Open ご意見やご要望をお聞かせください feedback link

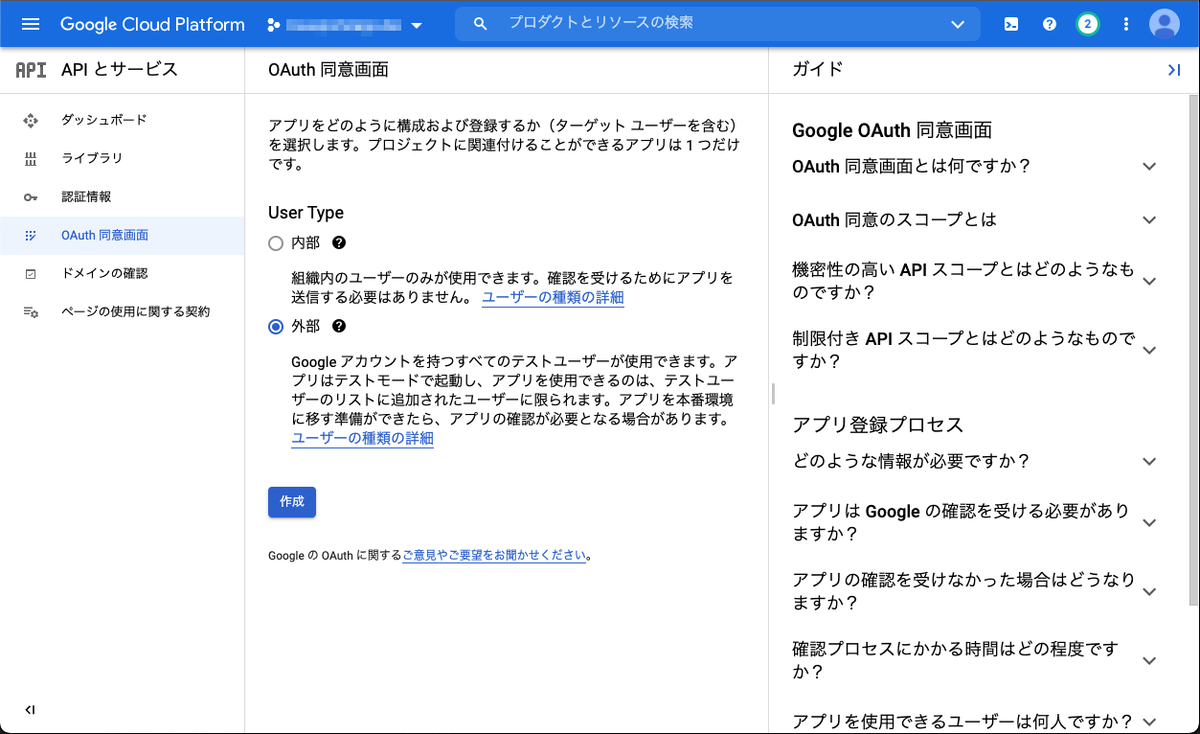coord(494,555)
